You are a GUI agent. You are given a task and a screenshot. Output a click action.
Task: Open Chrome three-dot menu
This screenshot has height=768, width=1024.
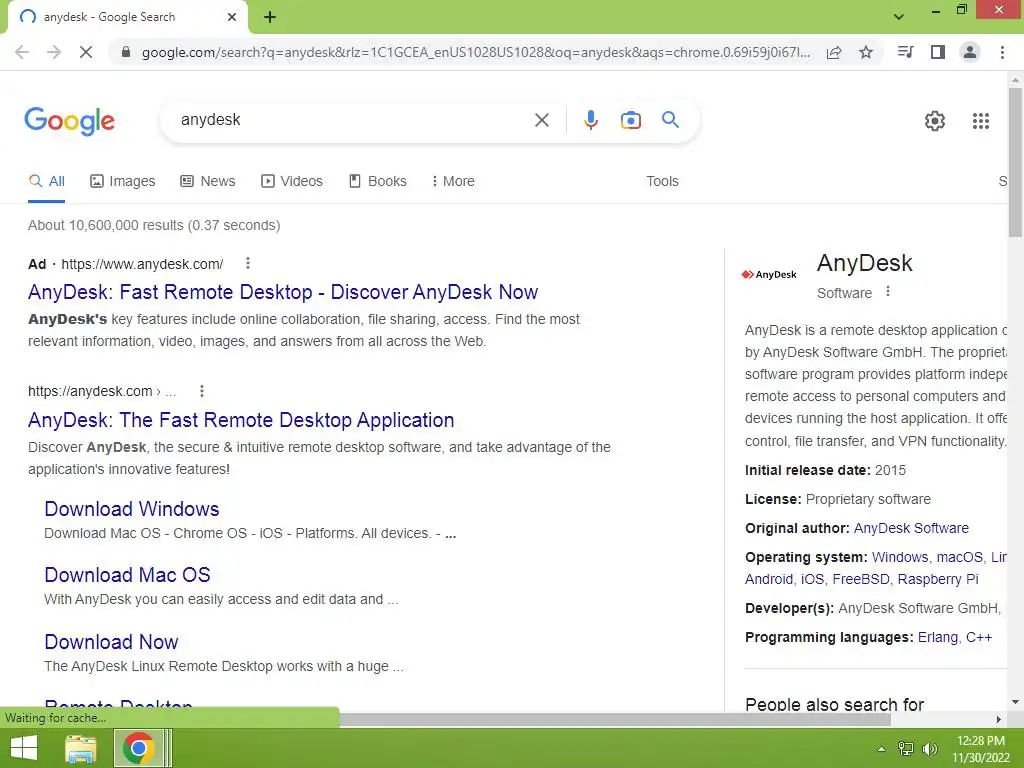coord(1002,52)
